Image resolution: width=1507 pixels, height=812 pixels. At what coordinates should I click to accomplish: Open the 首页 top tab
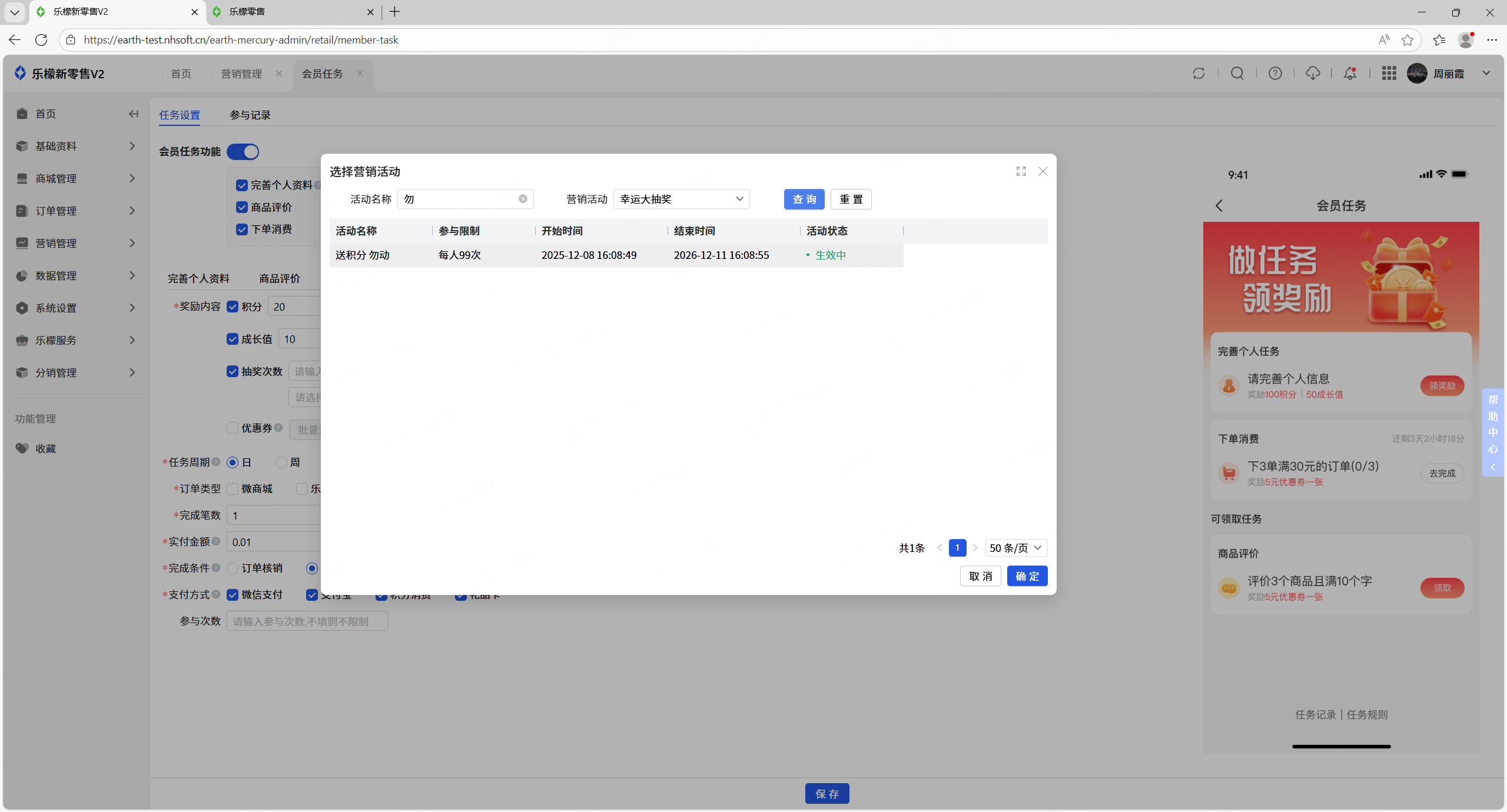[x=181, y=74]
